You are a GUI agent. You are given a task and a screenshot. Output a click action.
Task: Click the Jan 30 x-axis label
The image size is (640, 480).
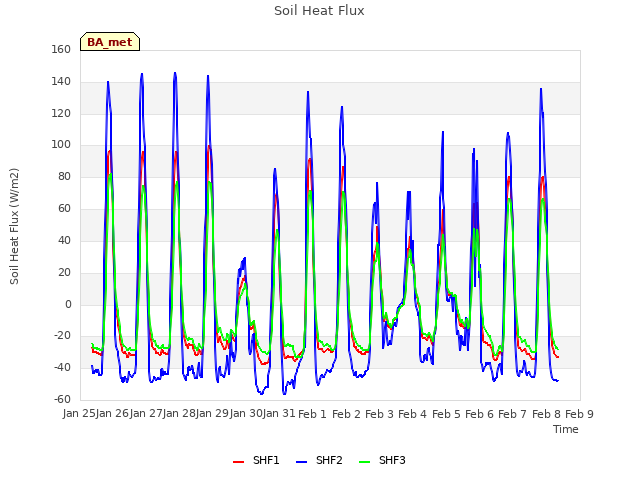pyautogui.click(x=246, y=413)
